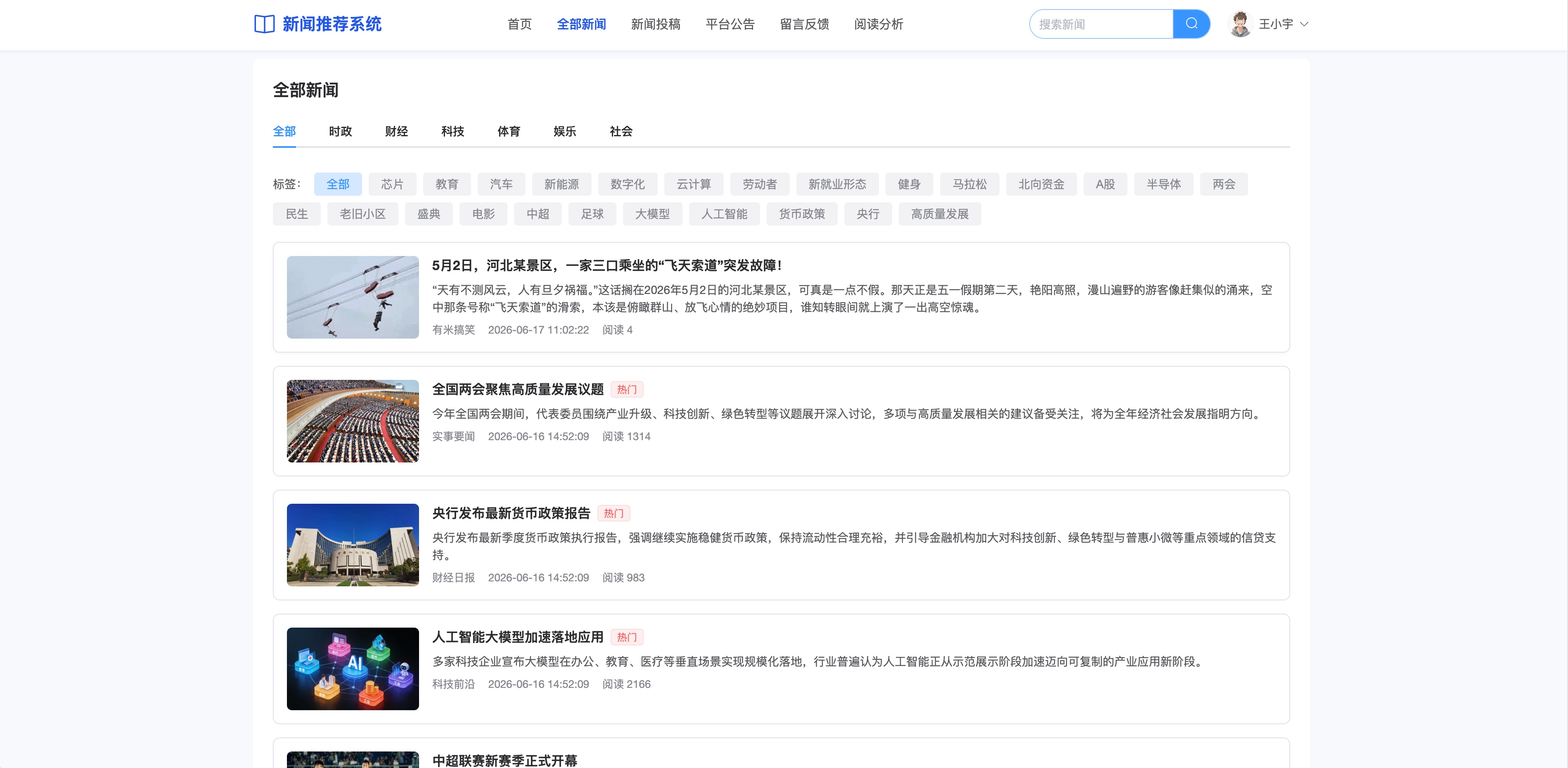Open headline 5月2日,河北某景区 article
The width and height of the screenshot is (1568, 768).
click(607, 265)
